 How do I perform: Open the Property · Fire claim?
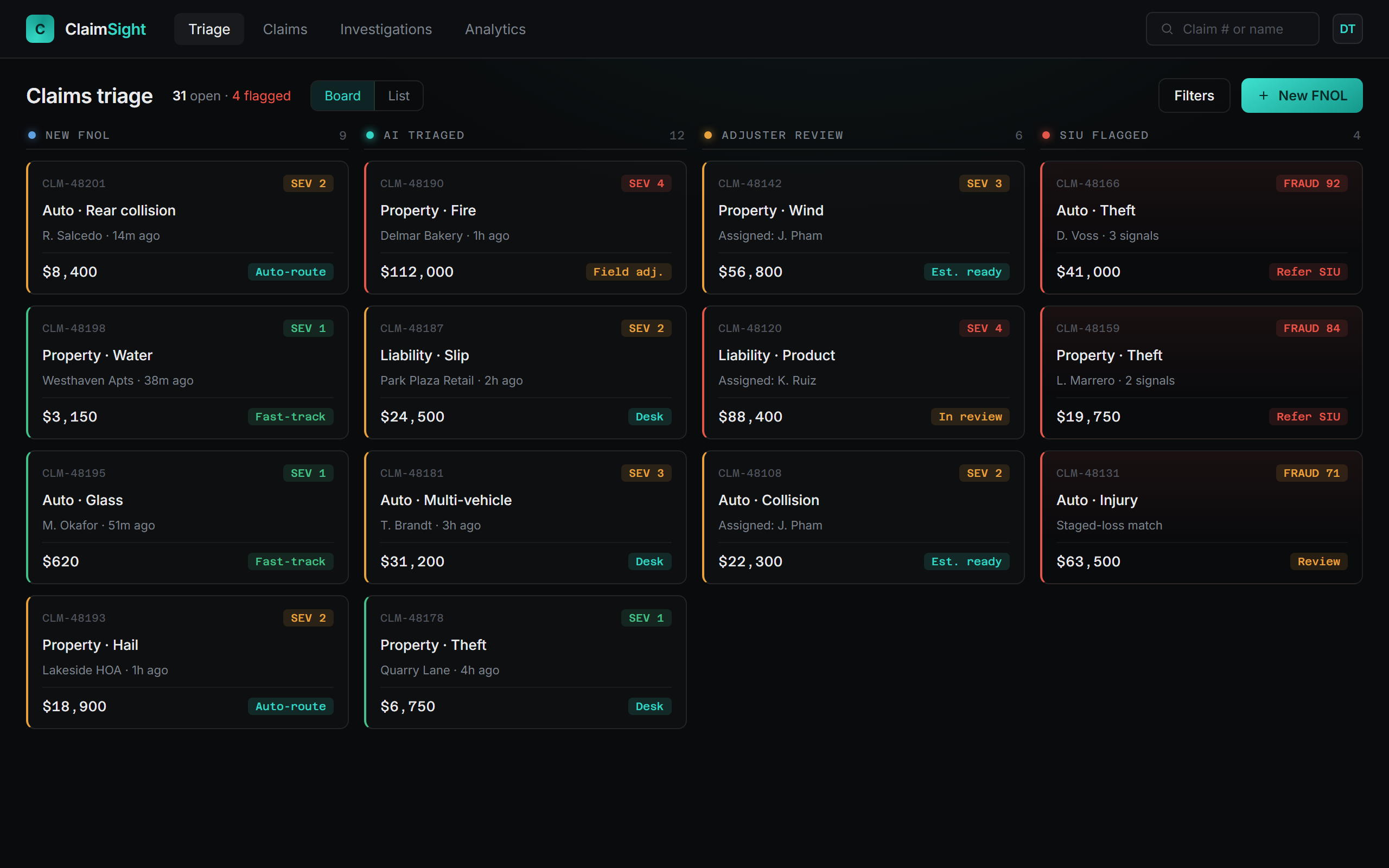pos(525,227)
